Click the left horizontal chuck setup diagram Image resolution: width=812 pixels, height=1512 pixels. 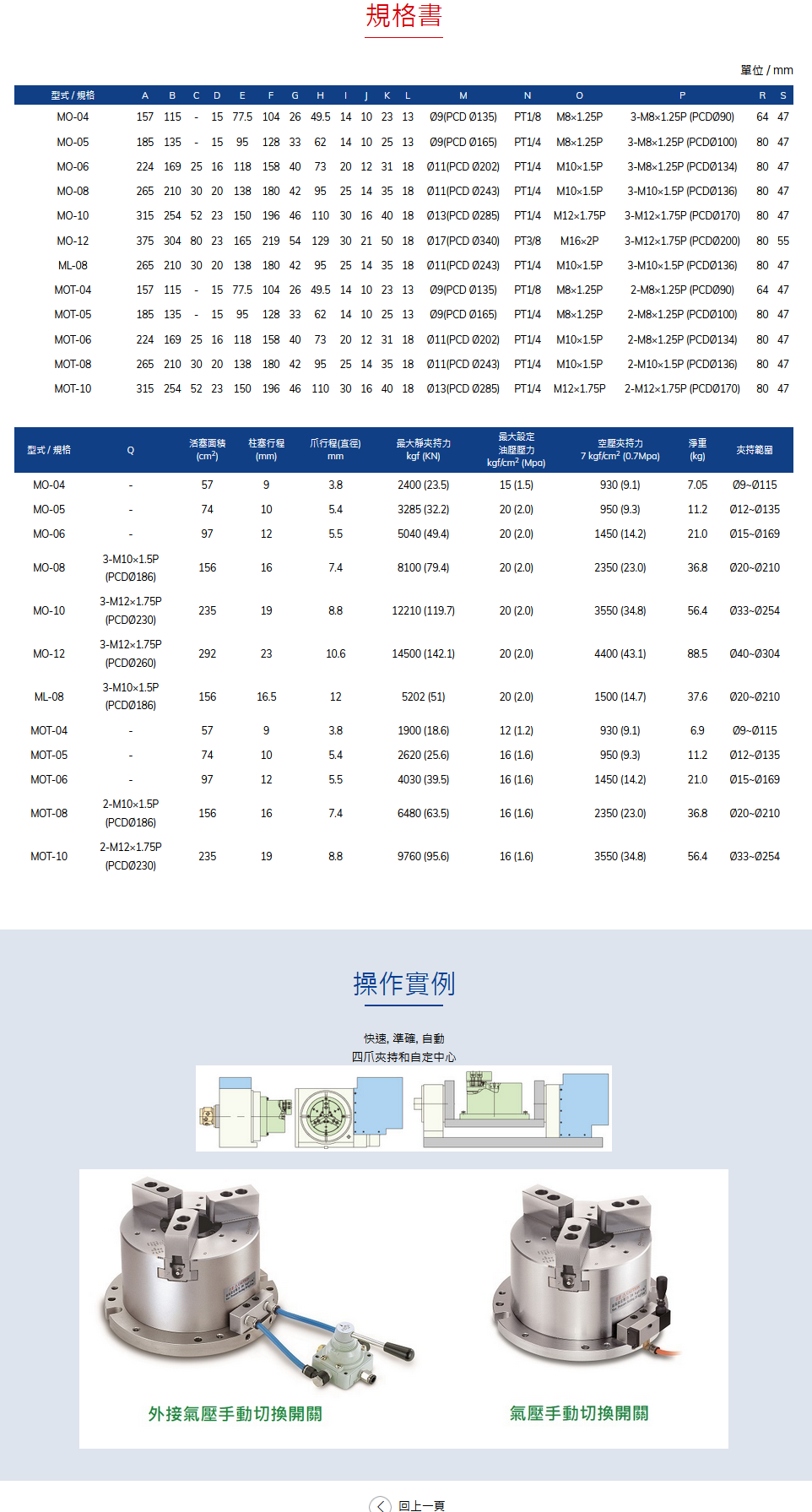click(300, 1109)
